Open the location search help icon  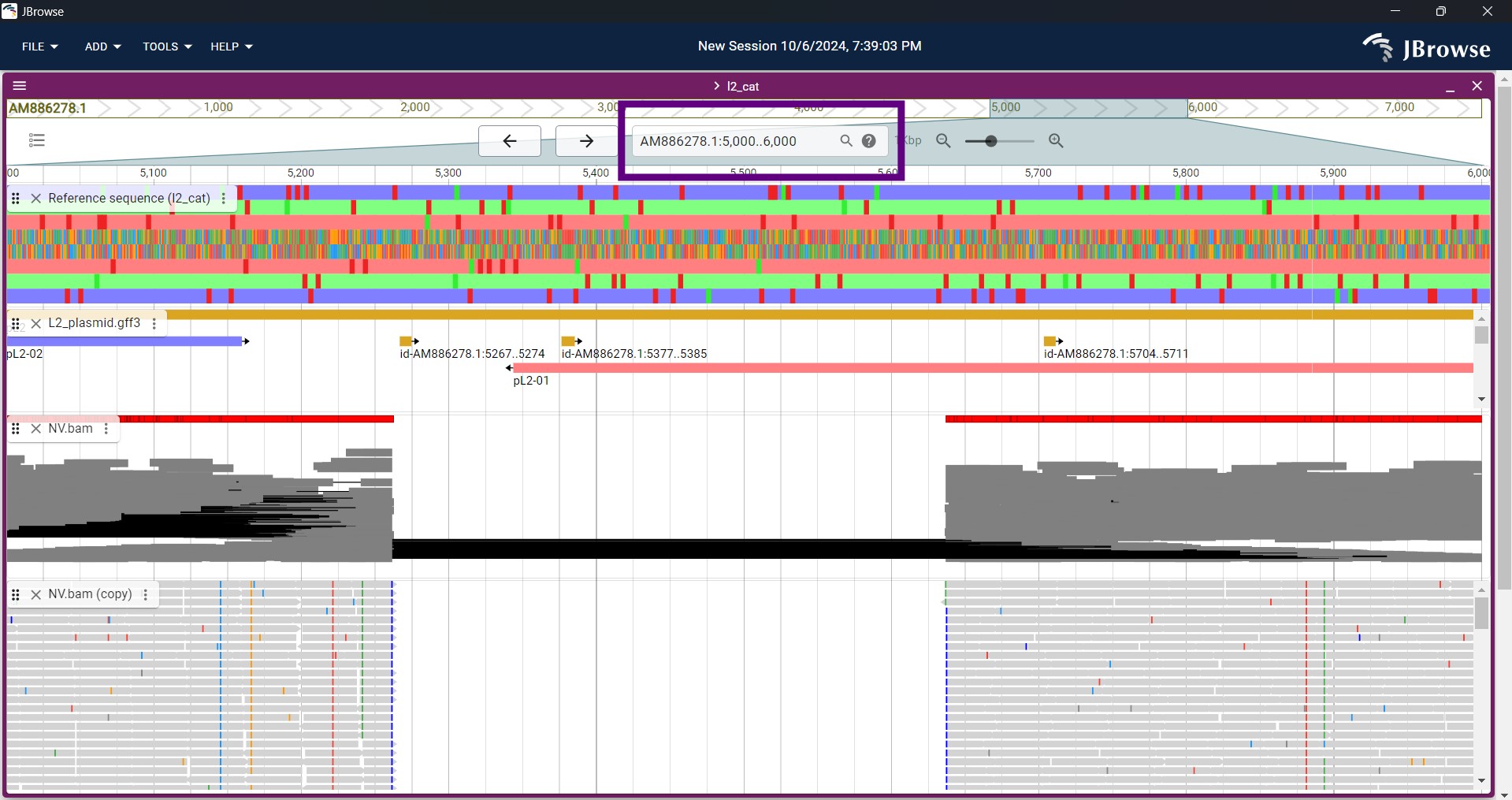pos(868,141)
